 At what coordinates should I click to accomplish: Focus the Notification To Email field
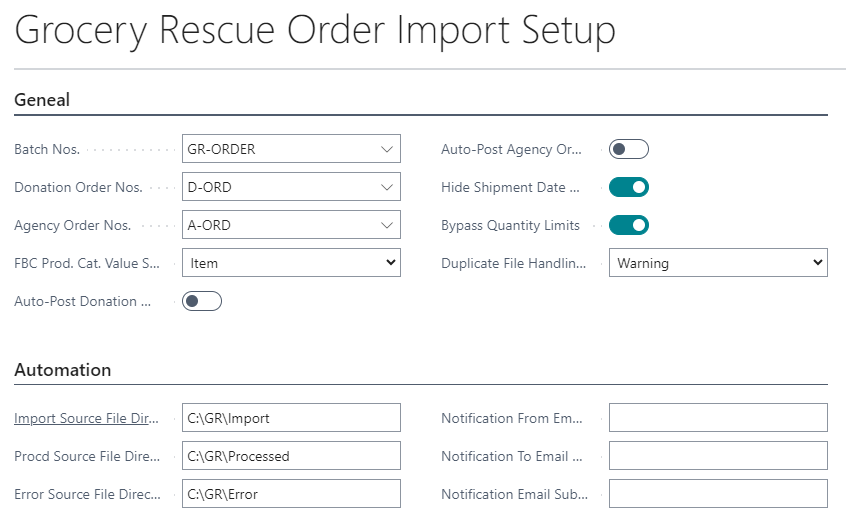718,456
